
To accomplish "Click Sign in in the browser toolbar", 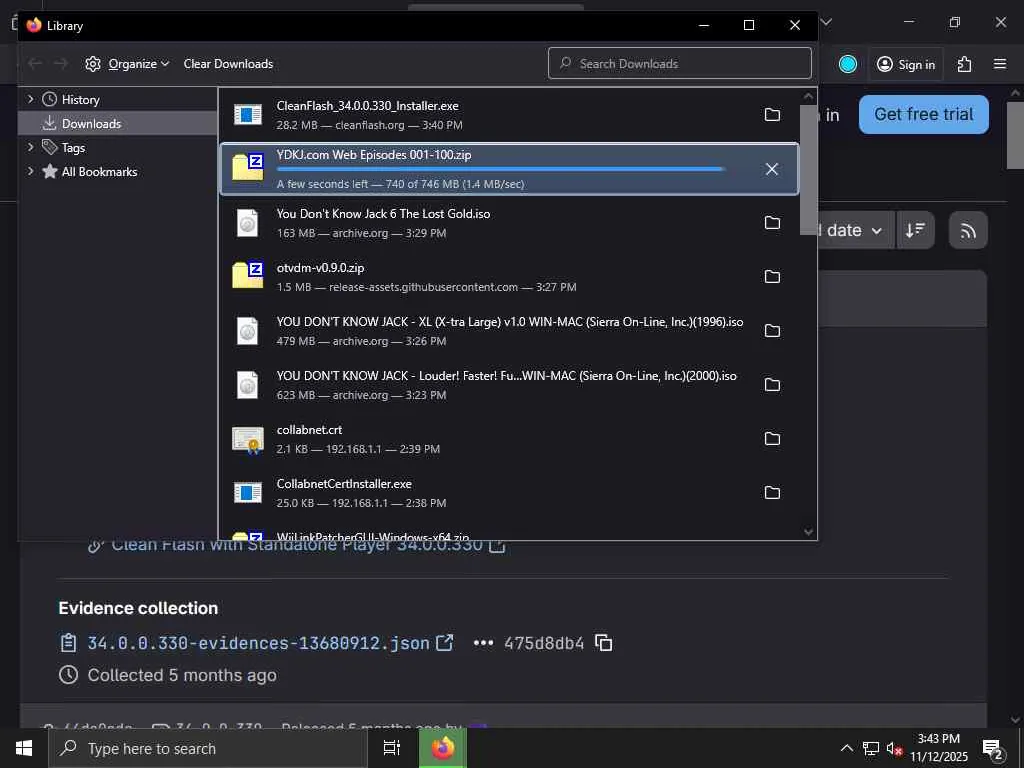I will 906,64.
